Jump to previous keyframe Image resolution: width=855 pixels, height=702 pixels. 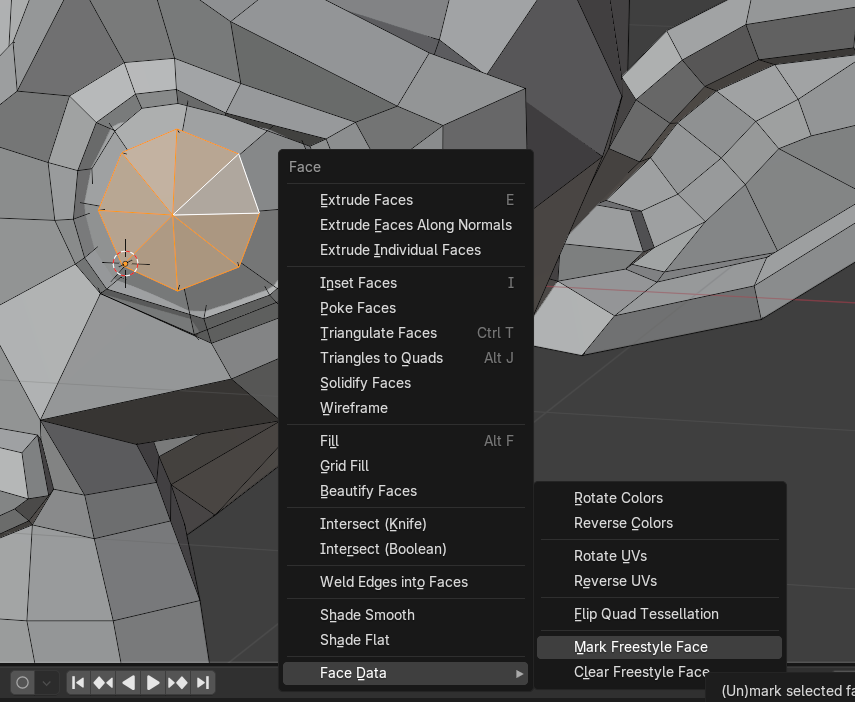point(103,682)
